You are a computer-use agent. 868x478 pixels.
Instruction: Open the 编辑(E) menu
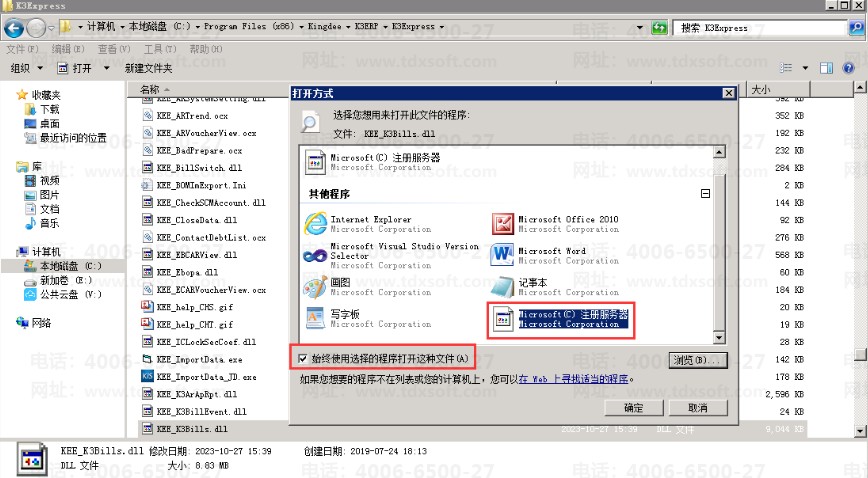tap(68, 49)
